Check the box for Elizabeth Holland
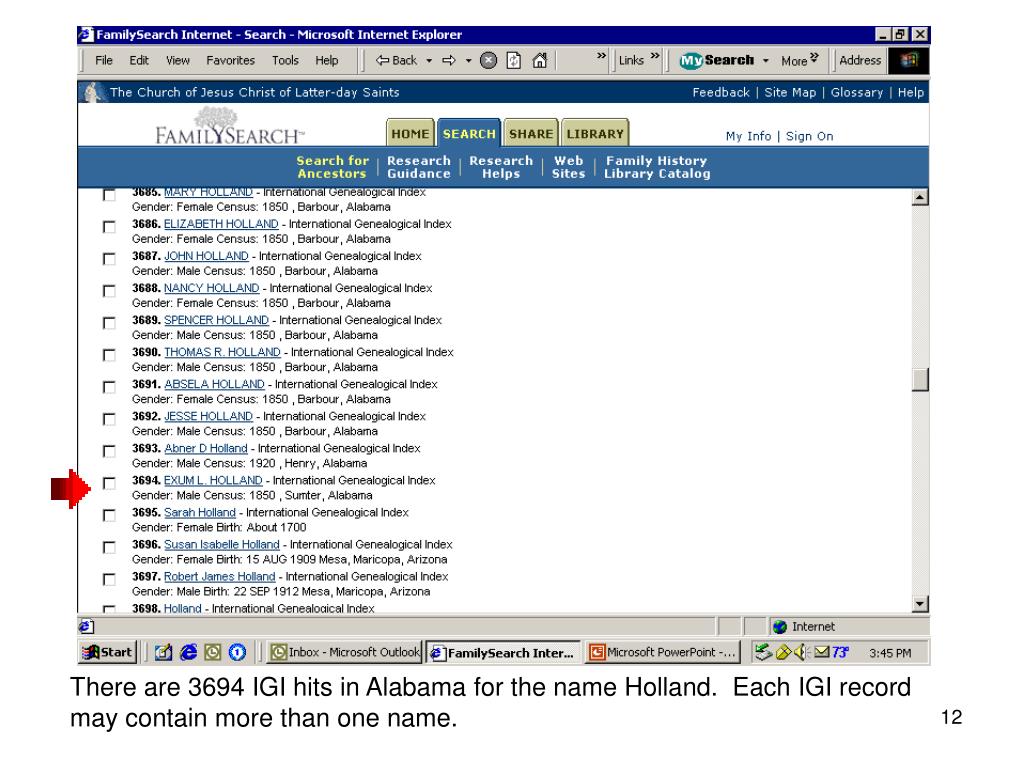 click(x=109, y=227)
